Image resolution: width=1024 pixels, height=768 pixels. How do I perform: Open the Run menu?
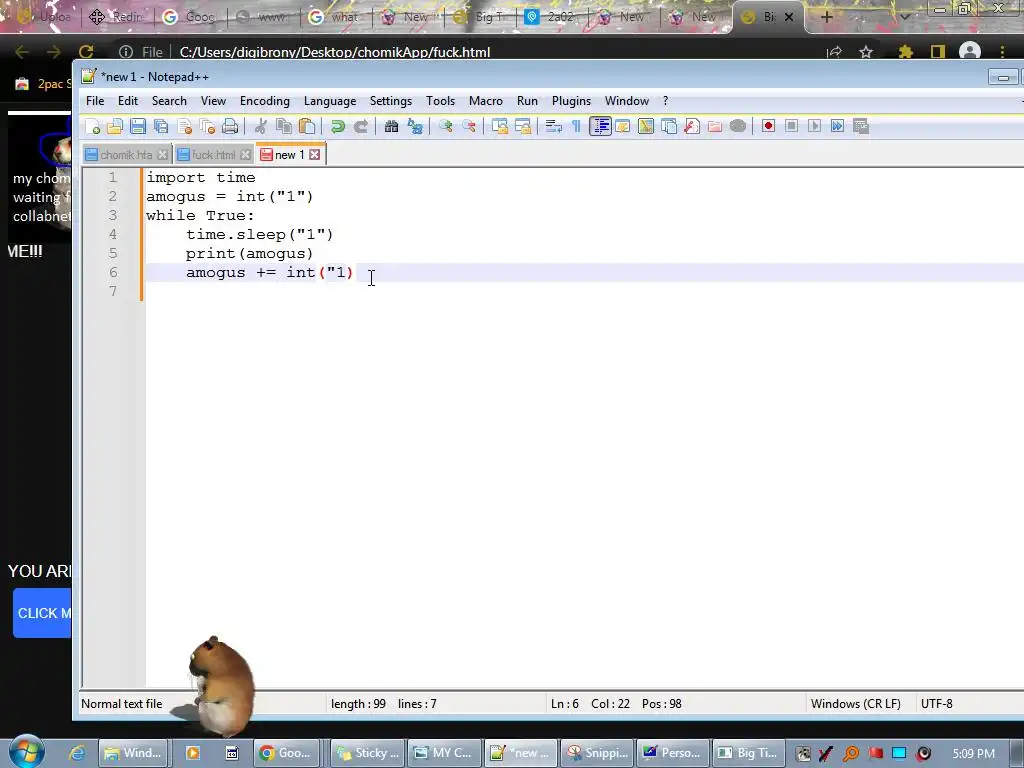point(527,101)
